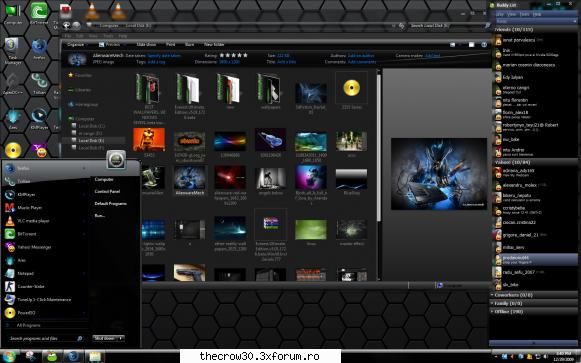Click the Explorer back navigation arrow
This screenshot has width=581, height=363.
click(66, 25)
